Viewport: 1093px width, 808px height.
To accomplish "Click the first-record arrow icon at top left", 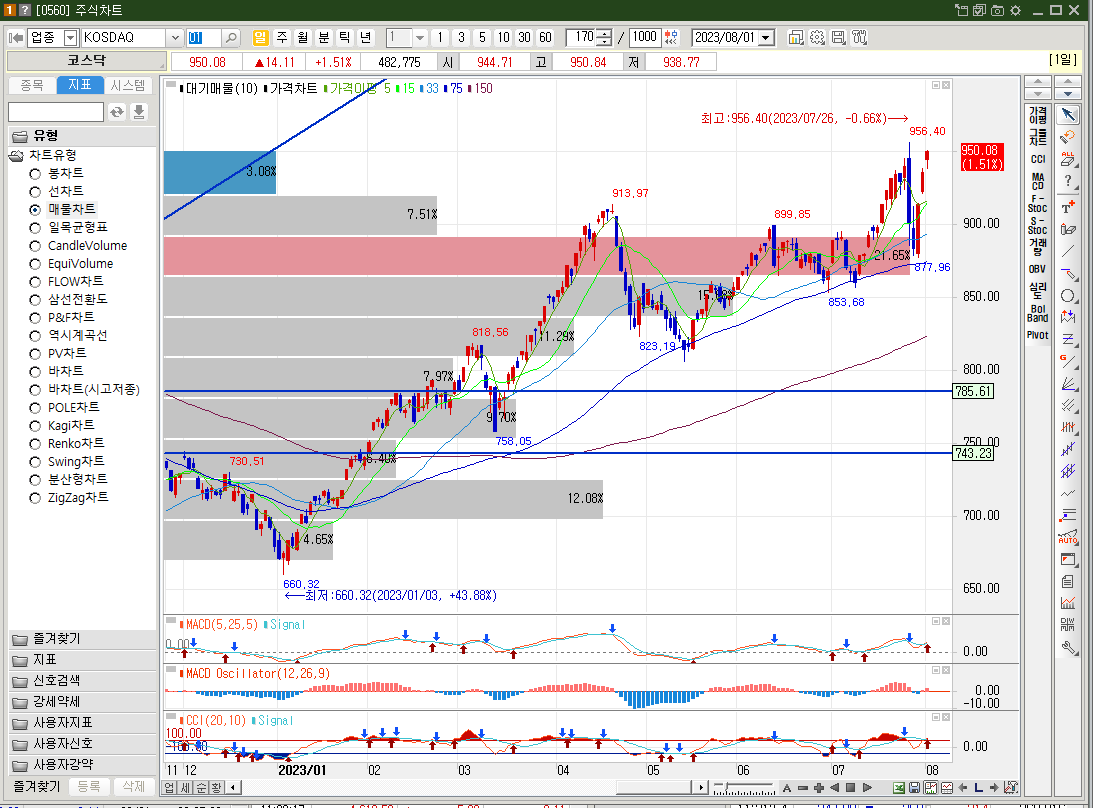I will click(15, 38).
